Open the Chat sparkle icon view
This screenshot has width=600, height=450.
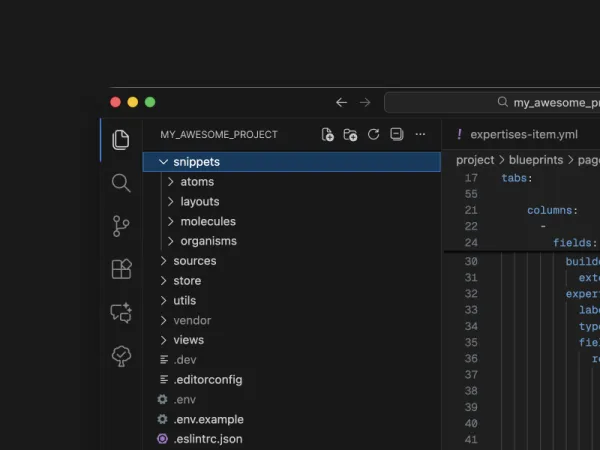pos(121,313)
